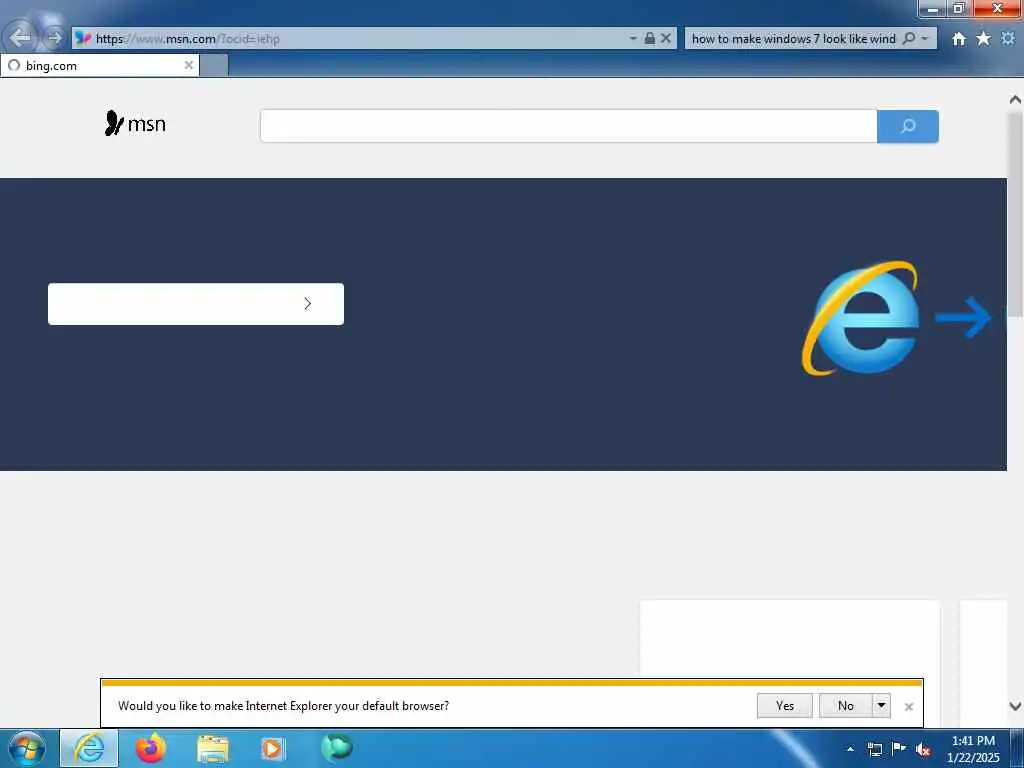The width and height of the screenshot is (1024, 768).
Task: Choose No on default browser prompt
Action: point(846,706)
